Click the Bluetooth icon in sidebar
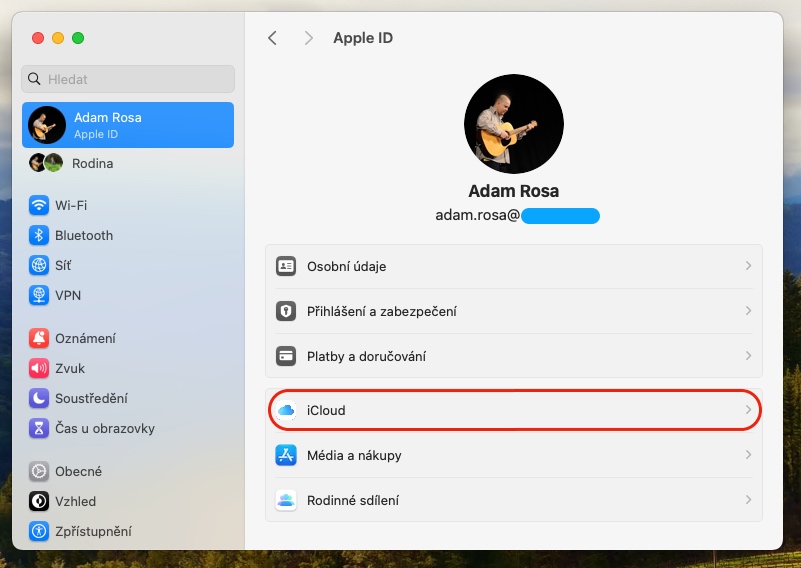 [x=39, y=235]
